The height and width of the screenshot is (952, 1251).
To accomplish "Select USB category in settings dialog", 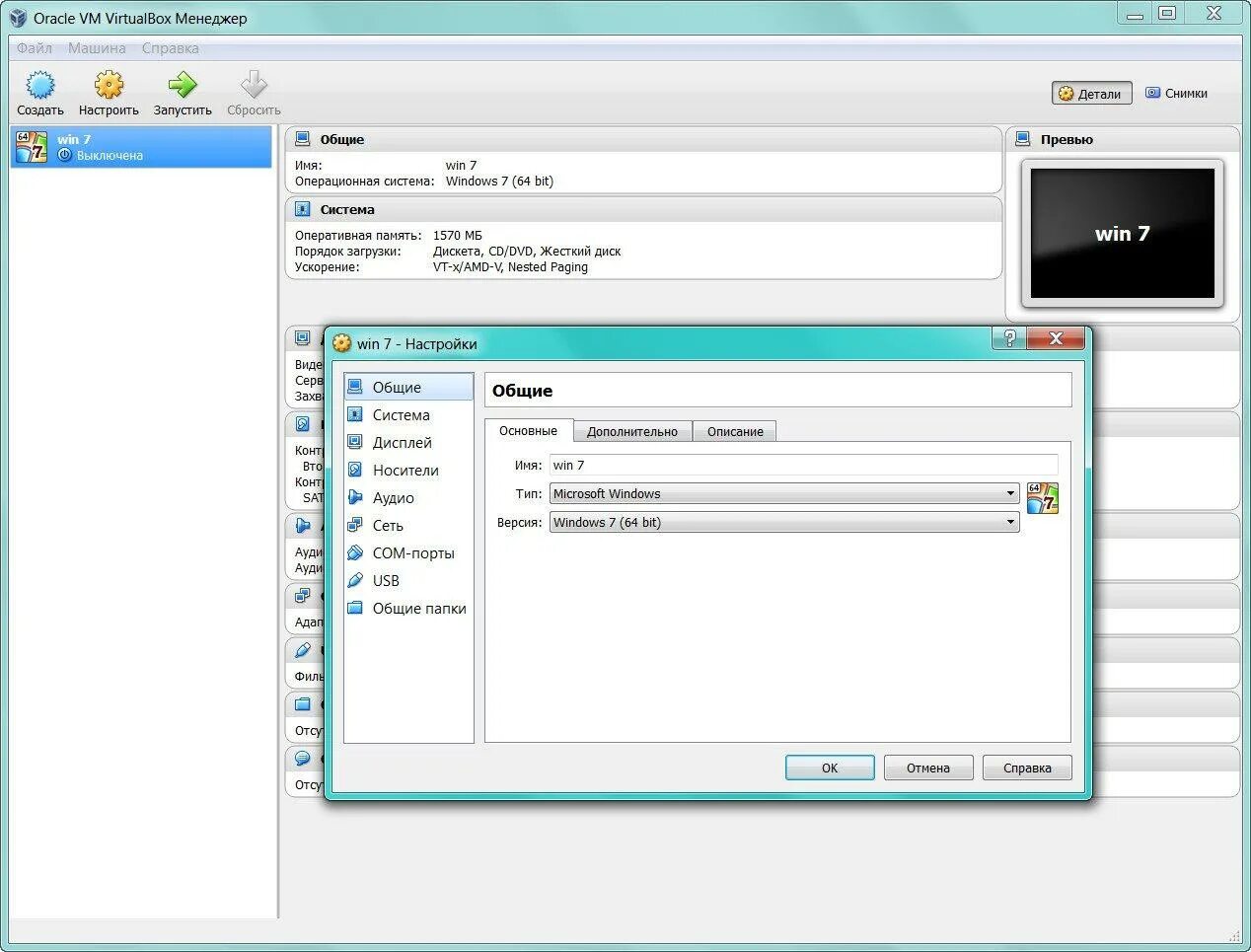I will (x=408, y=581).
